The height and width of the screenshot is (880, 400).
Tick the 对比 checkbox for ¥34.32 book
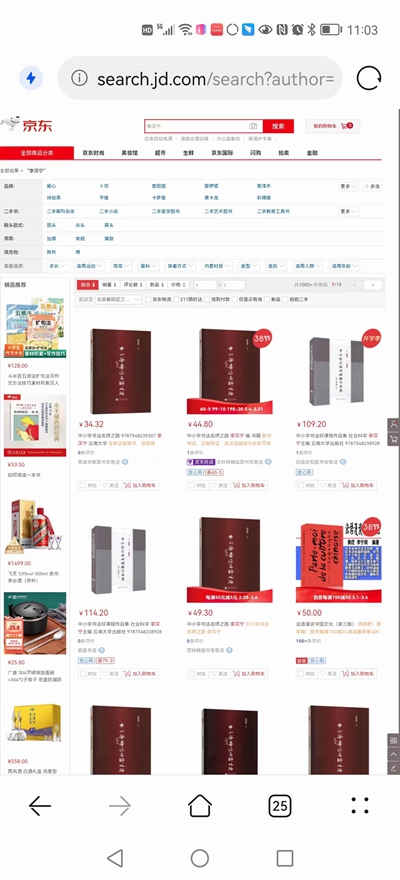click(83, 485)
